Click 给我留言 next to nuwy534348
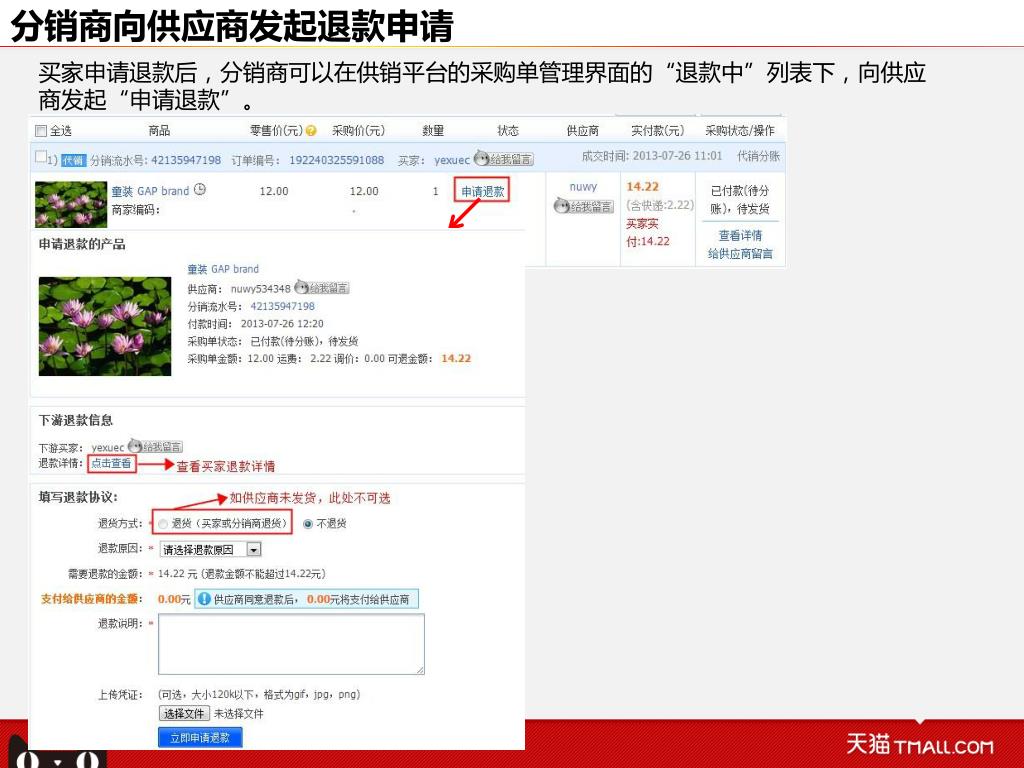The height and width of the screenshot is (768, 1024). pos(322,288)
